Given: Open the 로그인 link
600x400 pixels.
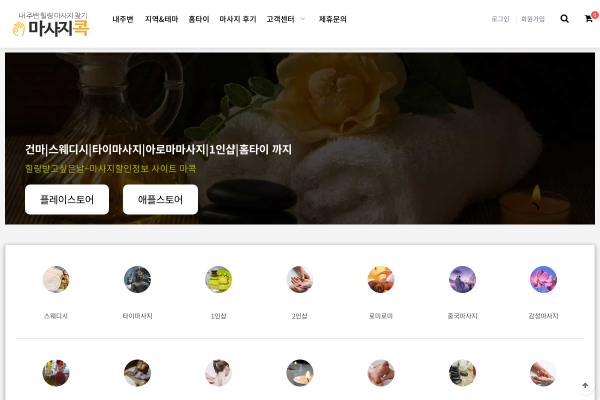Looking at the screenshot, I should (x=500, y=19).
